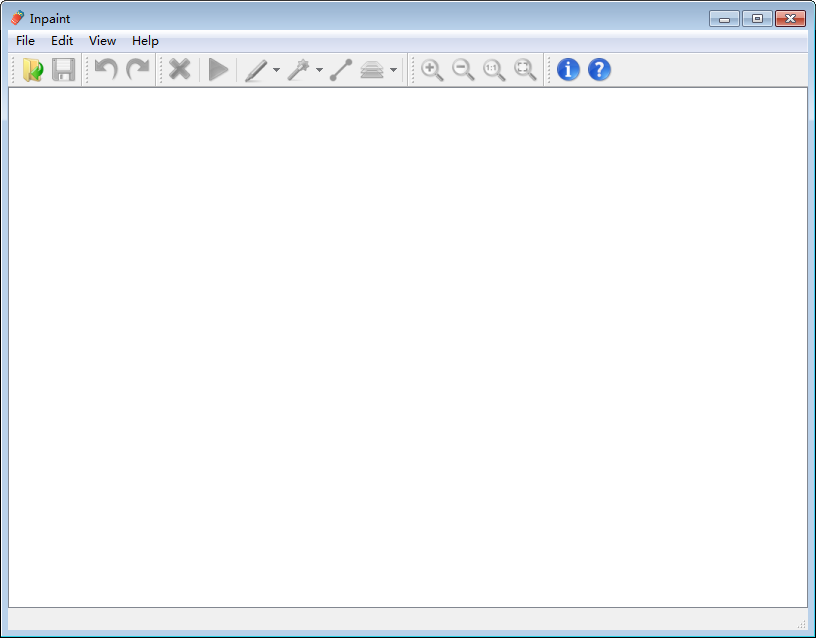816x638 pixels.
Task: Select the marker pencil tool
Action: 257,69
